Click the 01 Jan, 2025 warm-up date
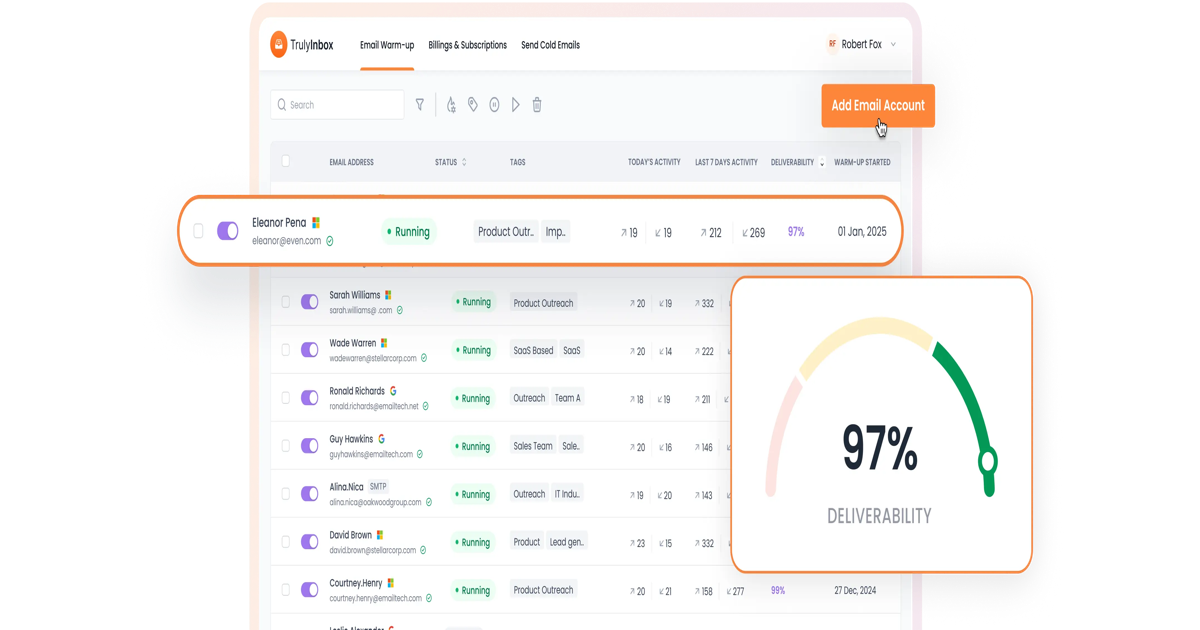 (862, 231)
